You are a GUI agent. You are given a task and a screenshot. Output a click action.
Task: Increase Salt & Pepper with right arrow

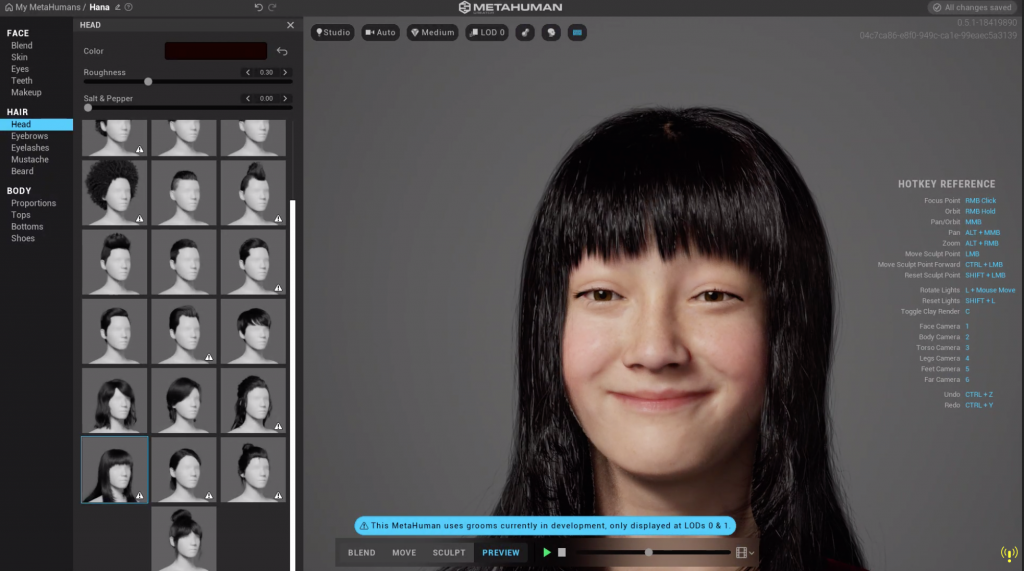click(x=285, y=99)
